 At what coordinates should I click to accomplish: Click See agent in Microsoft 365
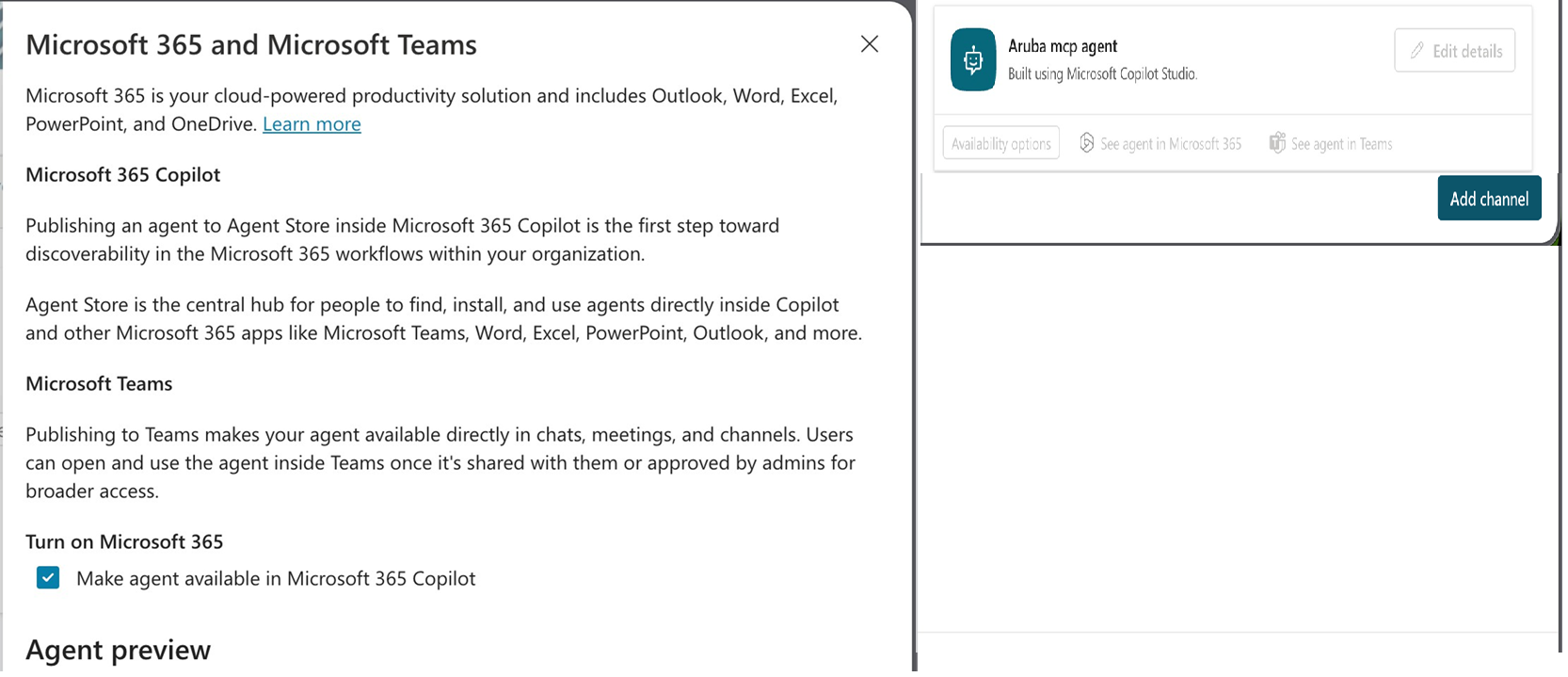click(x=1160, y=143)
